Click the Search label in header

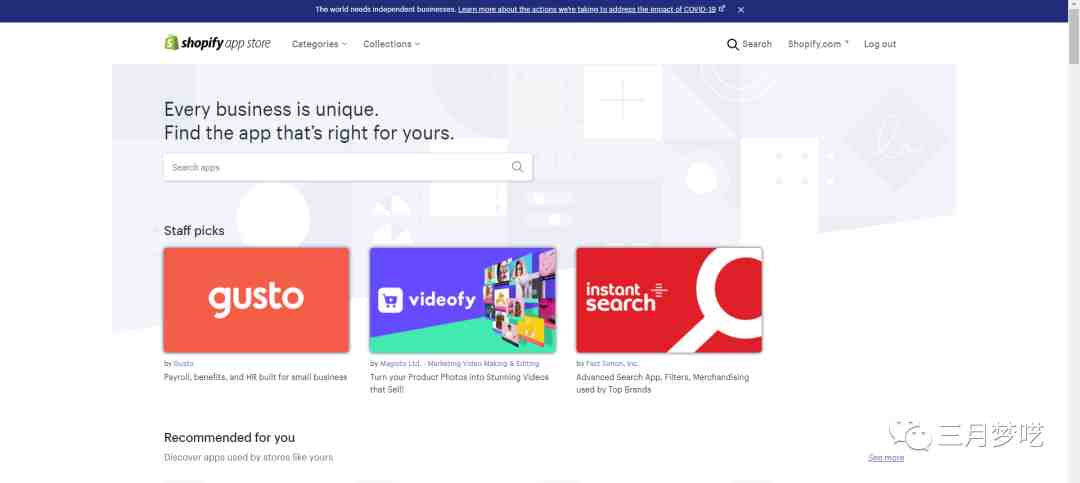(x=757, y=44)
